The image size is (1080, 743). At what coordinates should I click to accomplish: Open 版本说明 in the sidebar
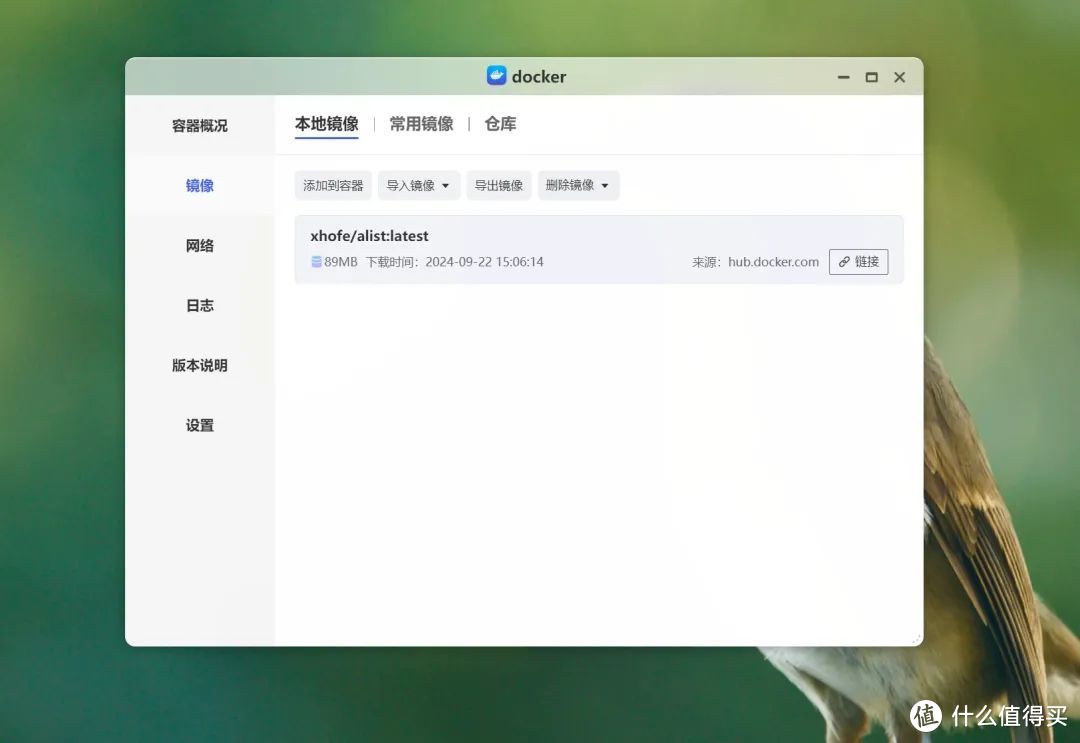tap(199, 365)
